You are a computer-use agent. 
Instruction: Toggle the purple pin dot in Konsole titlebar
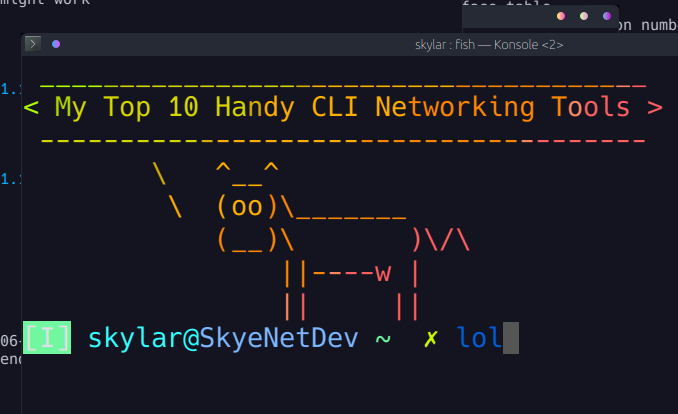pos(56,44)
